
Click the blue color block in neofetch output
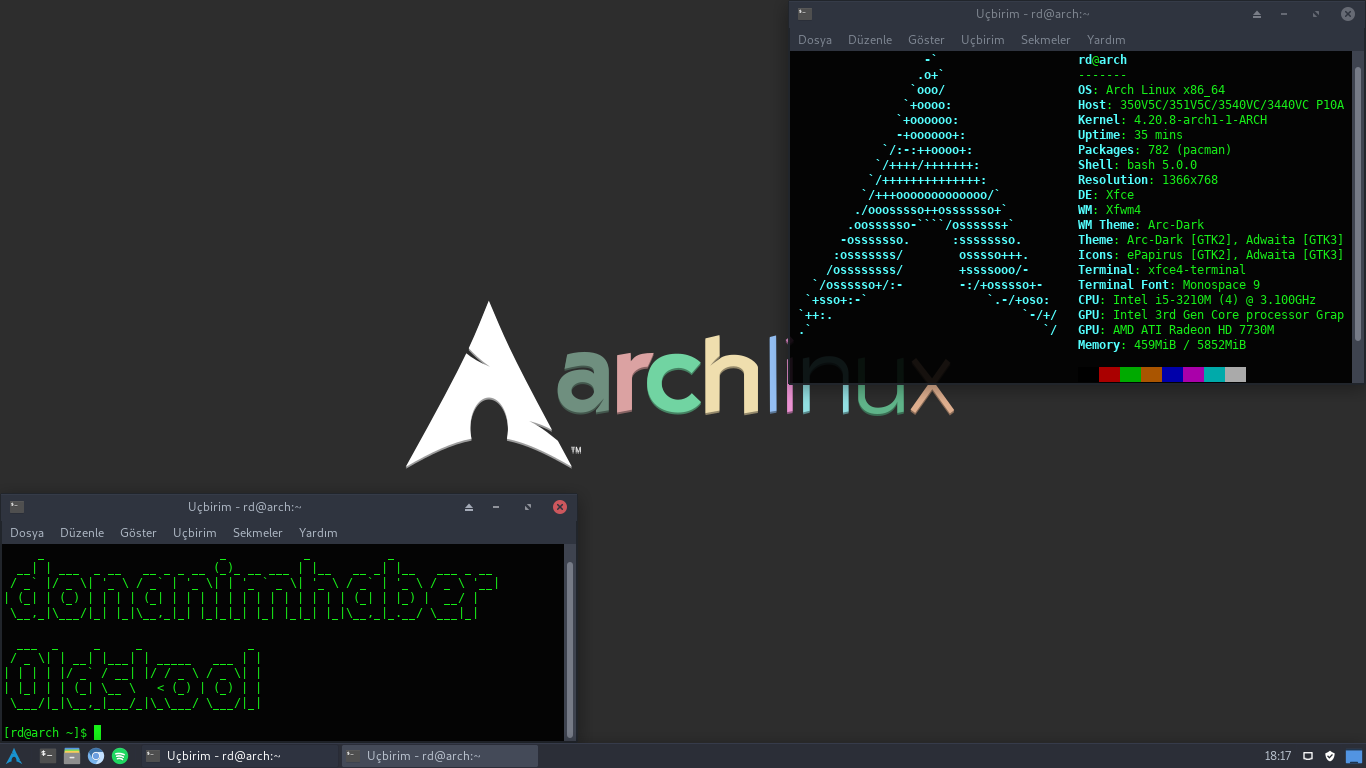pyautogui.click(x=1172, y=375)
